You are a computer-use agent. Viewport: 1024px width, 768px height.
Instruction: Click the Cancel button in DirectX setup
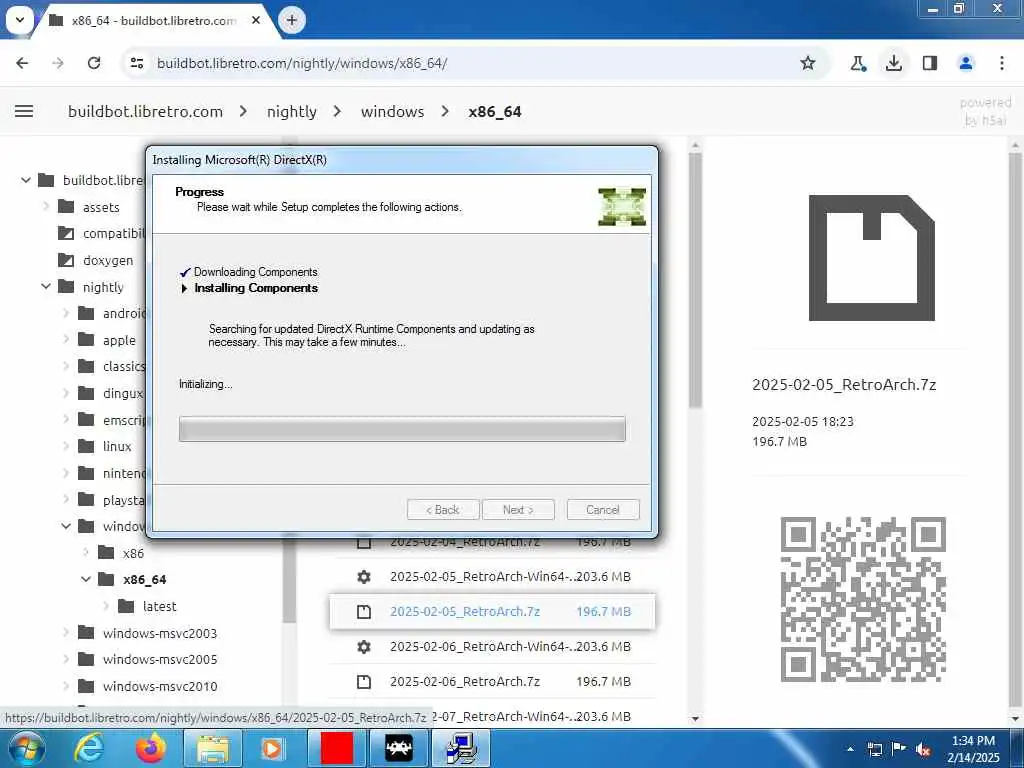[603, 509]
